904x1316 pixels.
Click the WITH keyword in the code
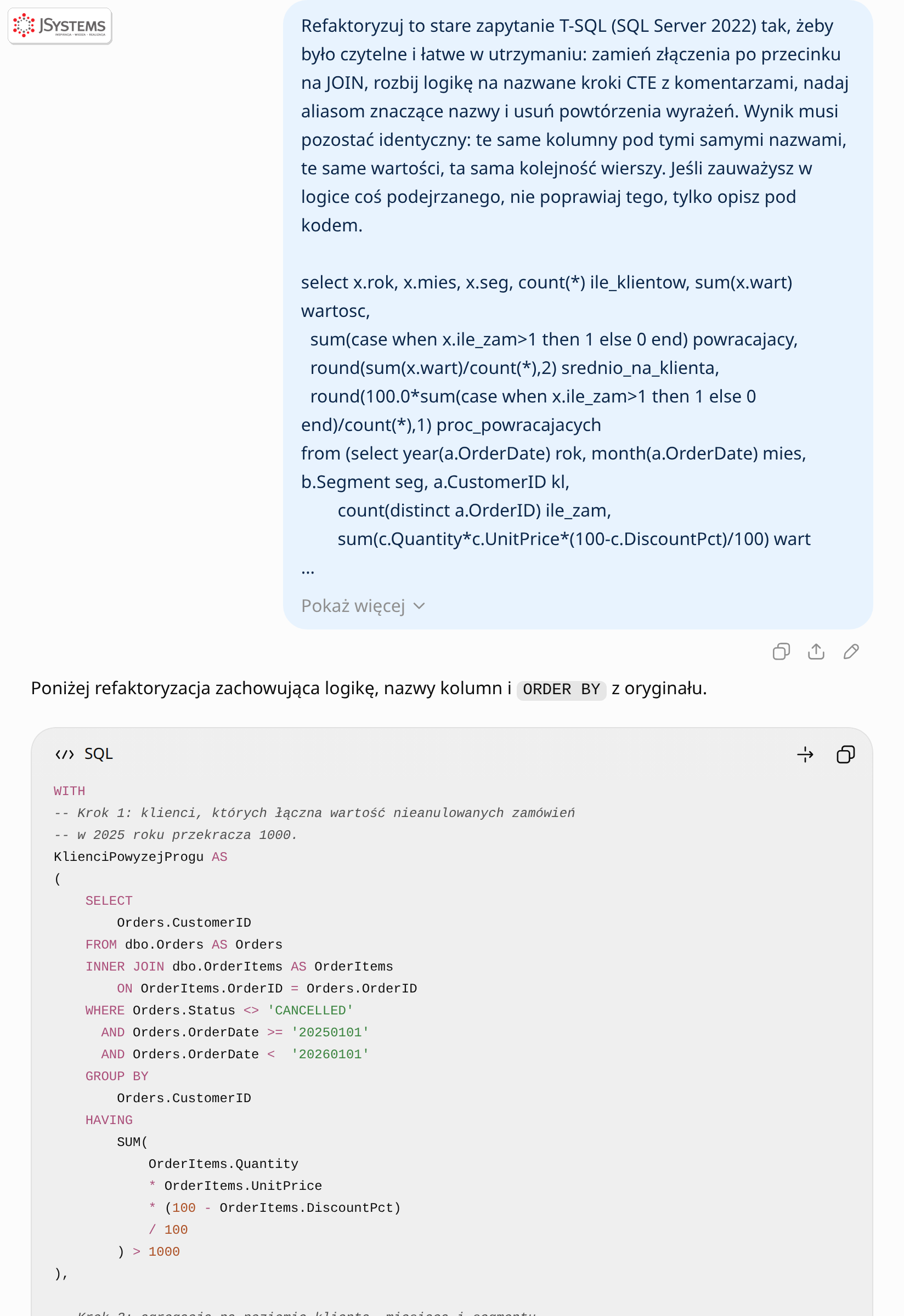69,791
